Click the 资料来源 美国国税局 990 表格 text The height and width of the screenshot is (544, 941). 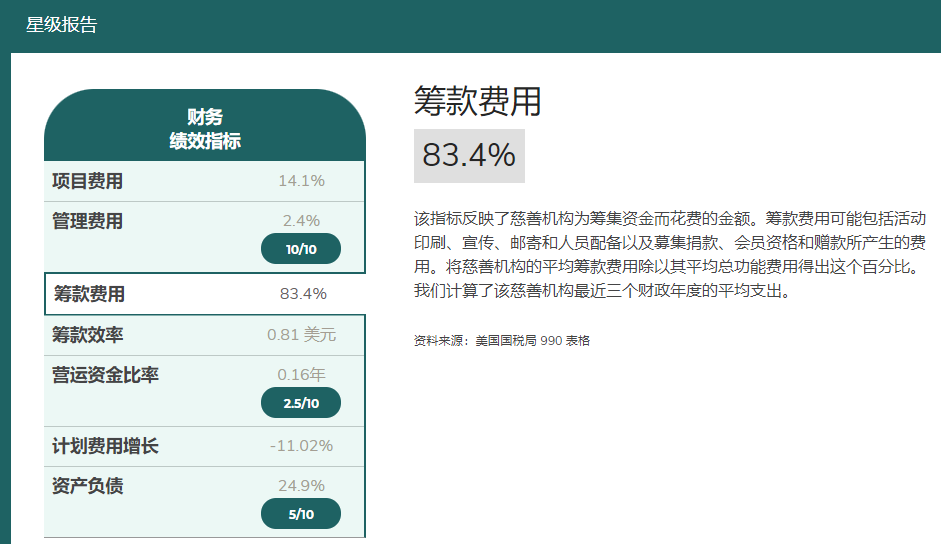tap(502, 341)
